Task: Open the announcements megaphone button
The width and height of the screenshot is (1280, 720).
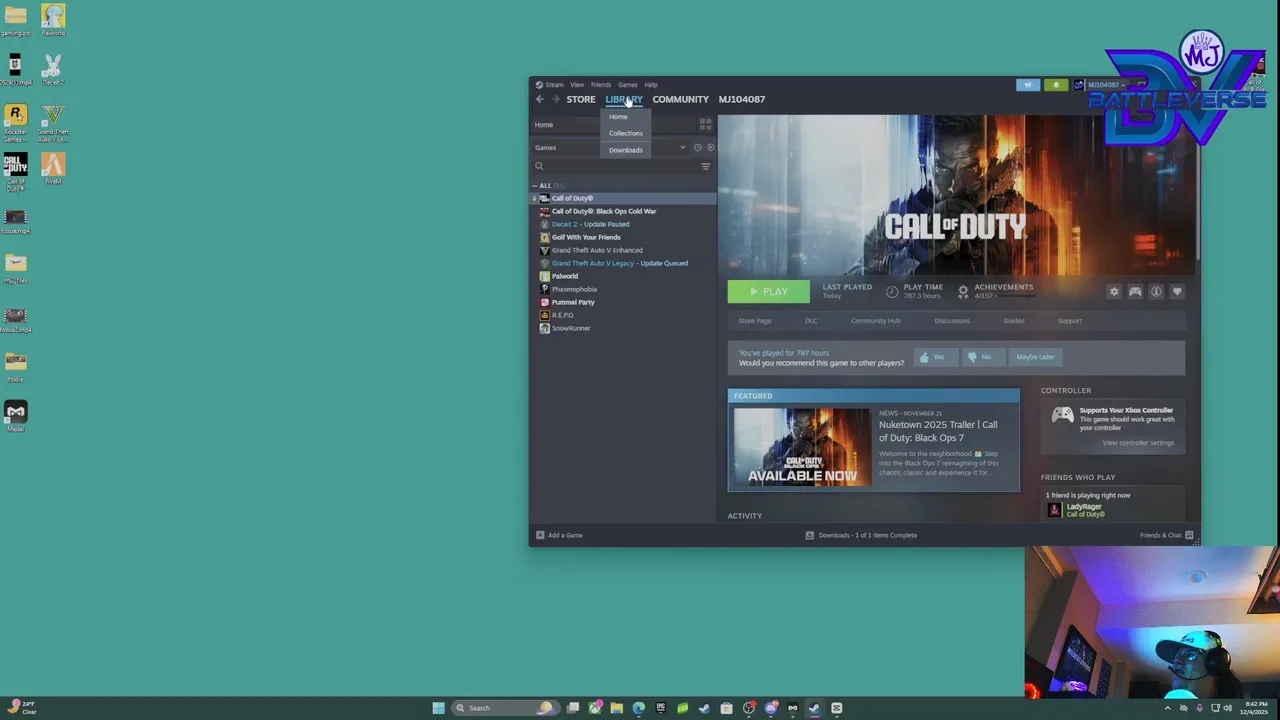Action: (x=1028, y=85)
